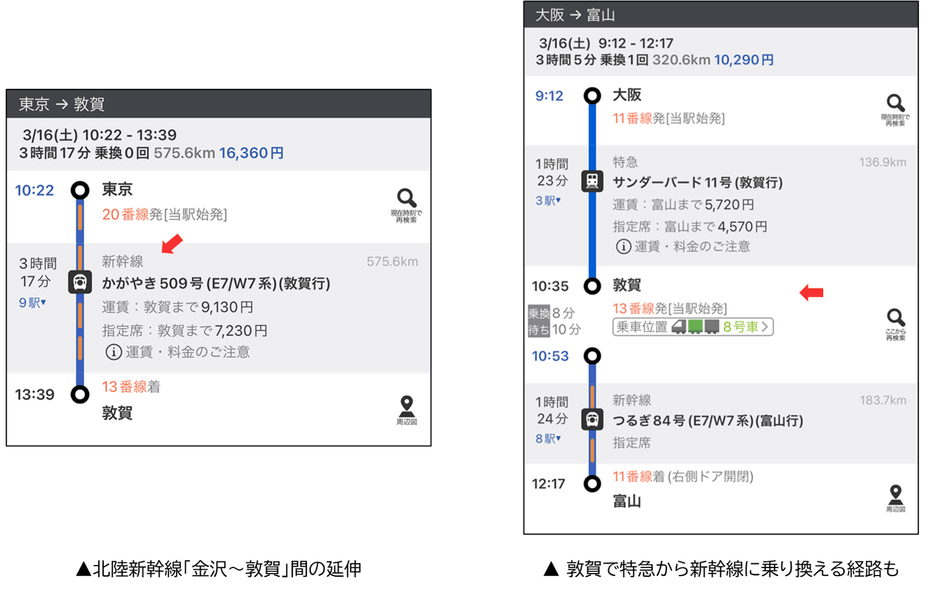
Task: Expand the 9駅 stop list
Action: [32, 303]
